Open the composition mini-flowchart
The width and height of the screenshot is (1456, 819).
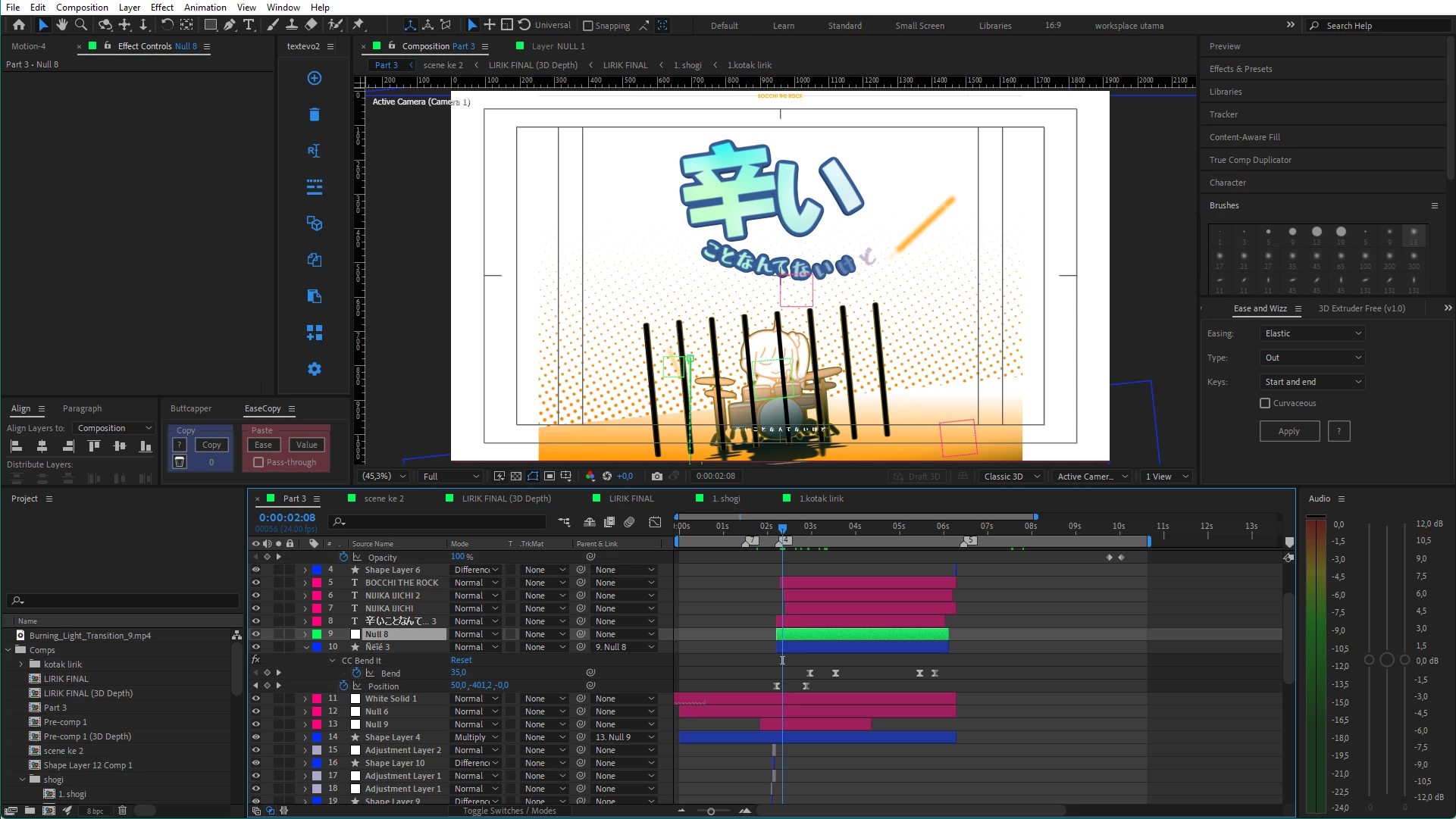[x=564, y=522]
